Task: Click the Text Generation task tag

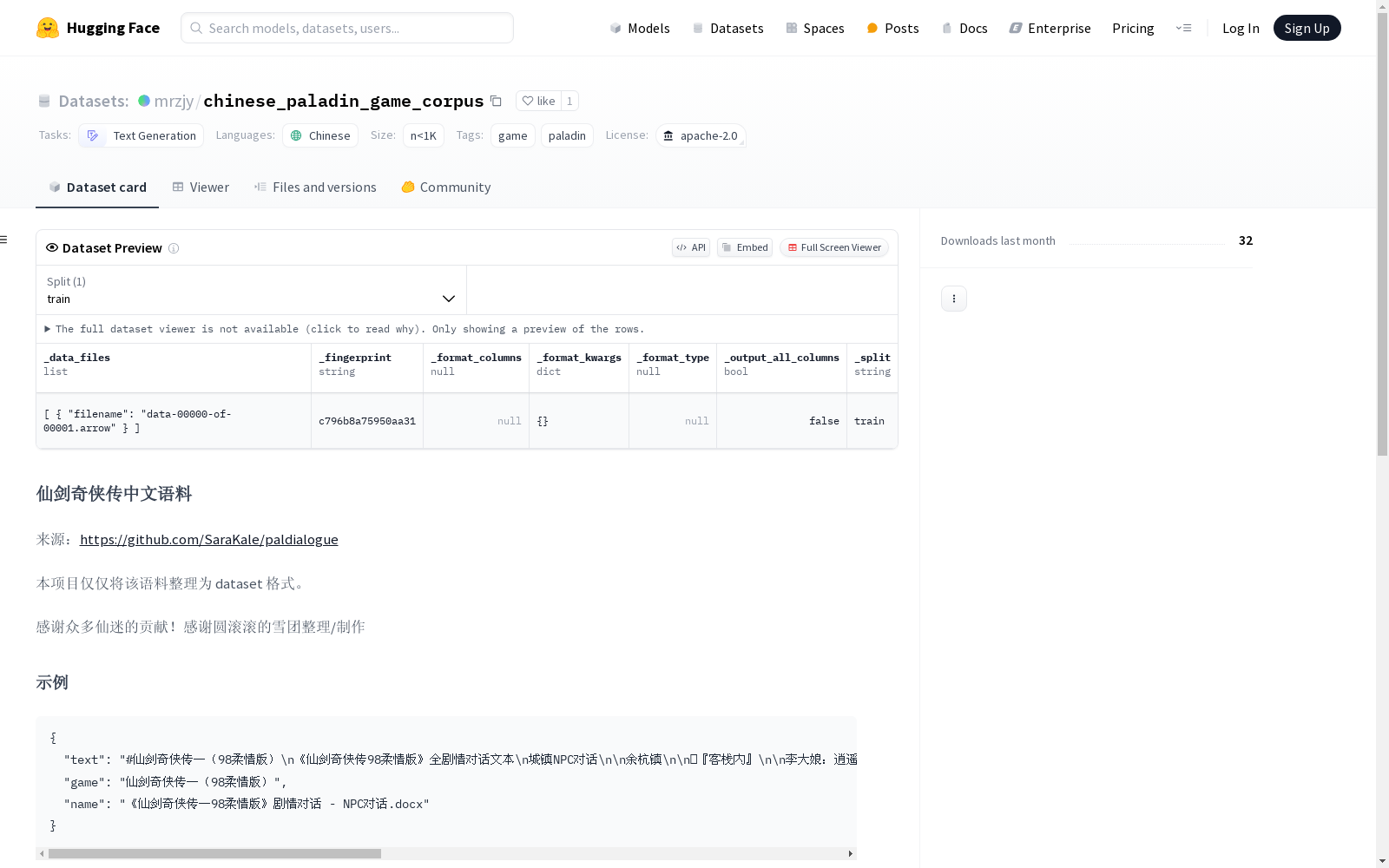Action: (142, 135)
